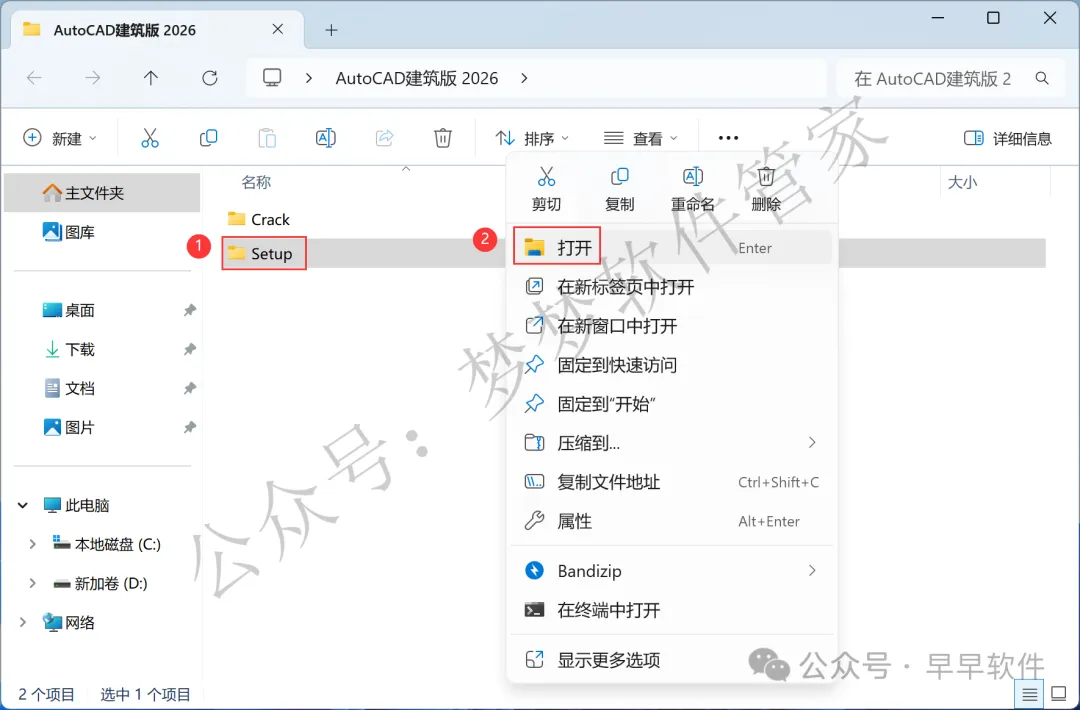This screenshot has height=710, width=1080.
Task: Switch to details list view at bottom right
Action: pyautogui.click(x=1029, y=694)
